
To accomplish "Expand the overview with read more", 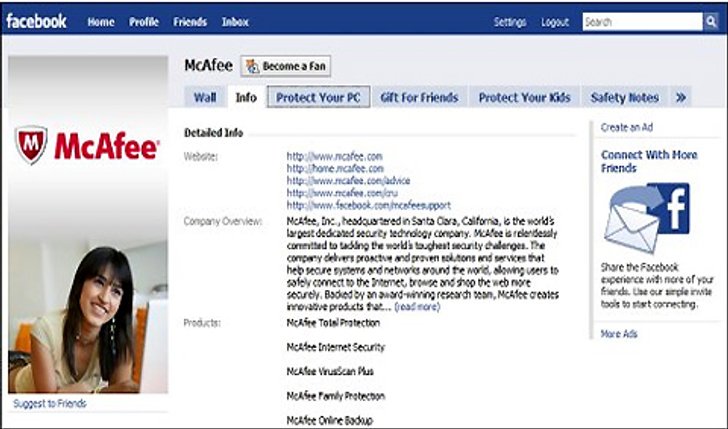I will tap(417, 307).
